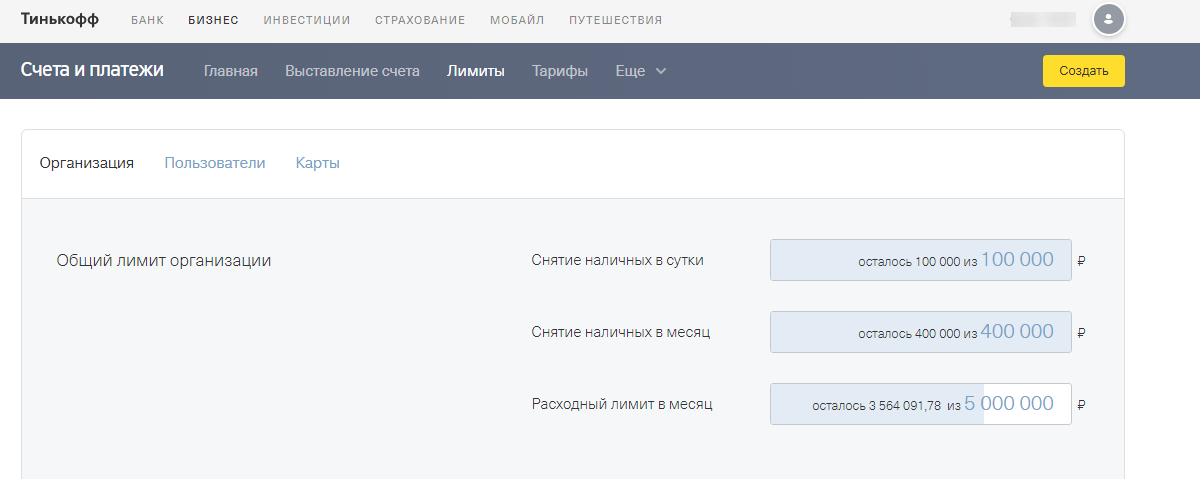This screenshot has width=1200, height=479.
Task: Edit the daily cash withdrawal limit field
Action: [x=921, y=260]
